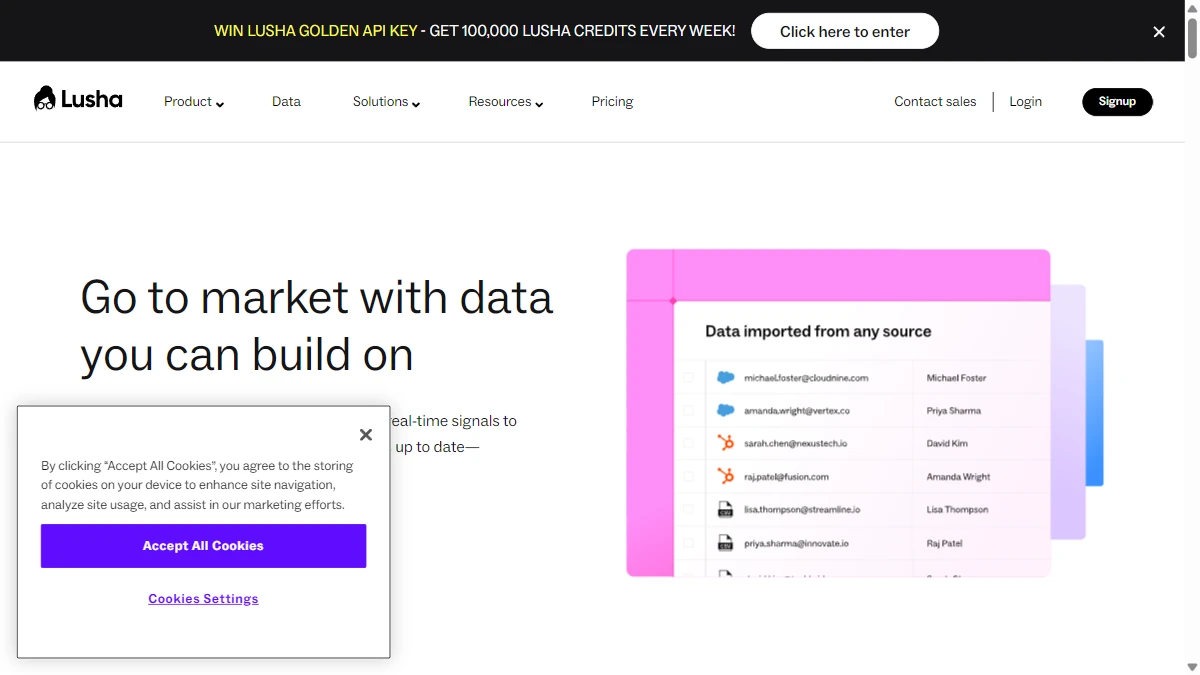
Task: Tick checkbox for amanda.wright@vertex.co row
Action: pos(688,411)
